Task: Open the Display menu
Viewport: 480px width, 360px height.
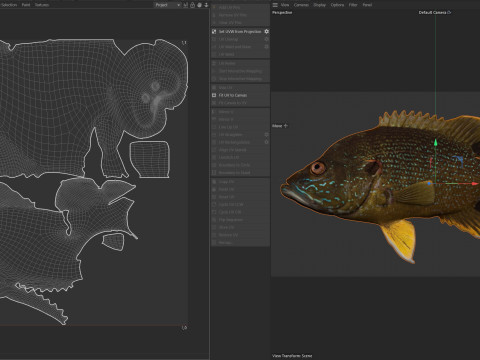Action: (319, 5)
